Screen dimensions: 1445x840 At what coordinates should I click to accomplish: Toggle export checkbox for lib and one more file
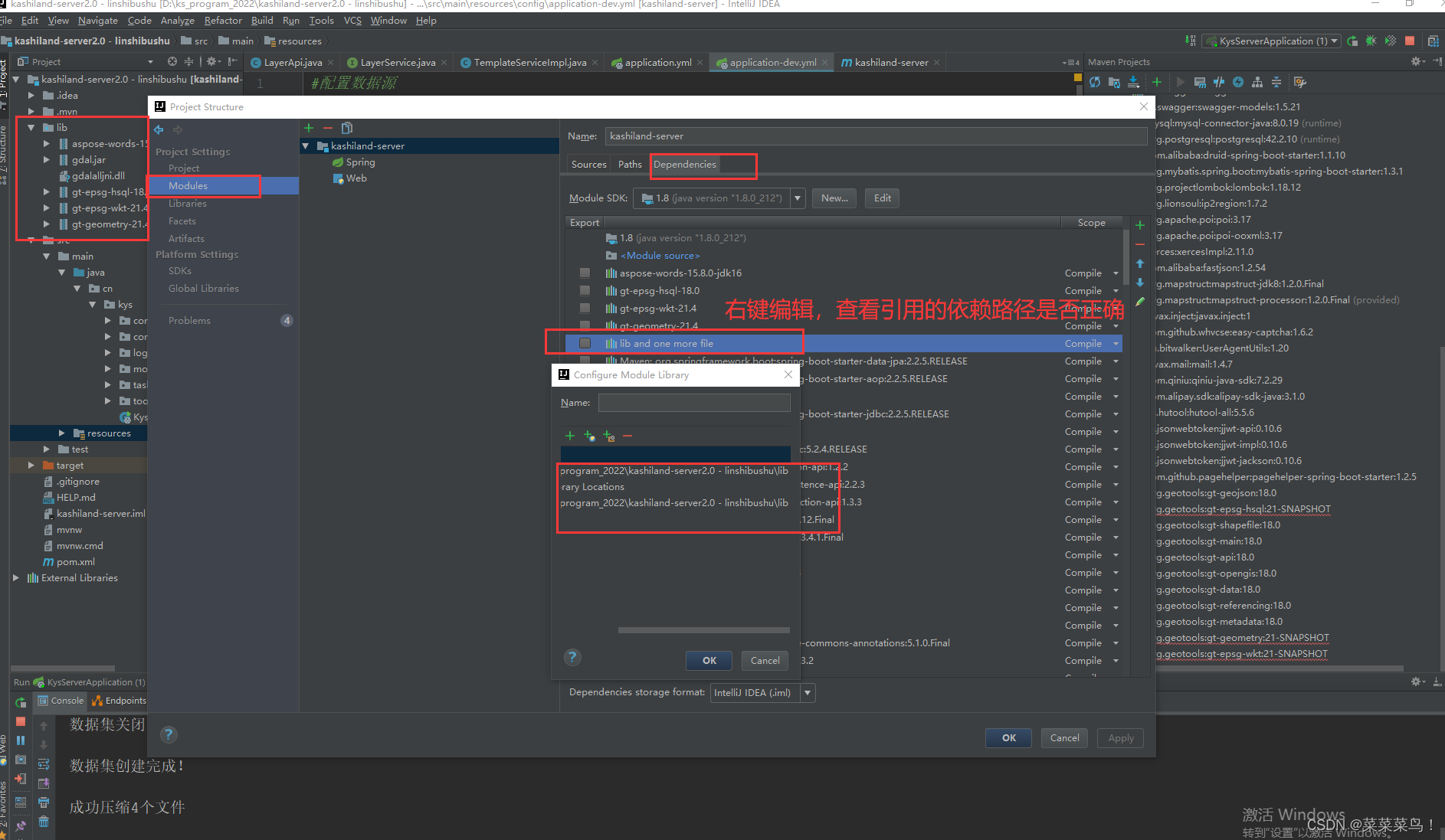click(585, 344)
